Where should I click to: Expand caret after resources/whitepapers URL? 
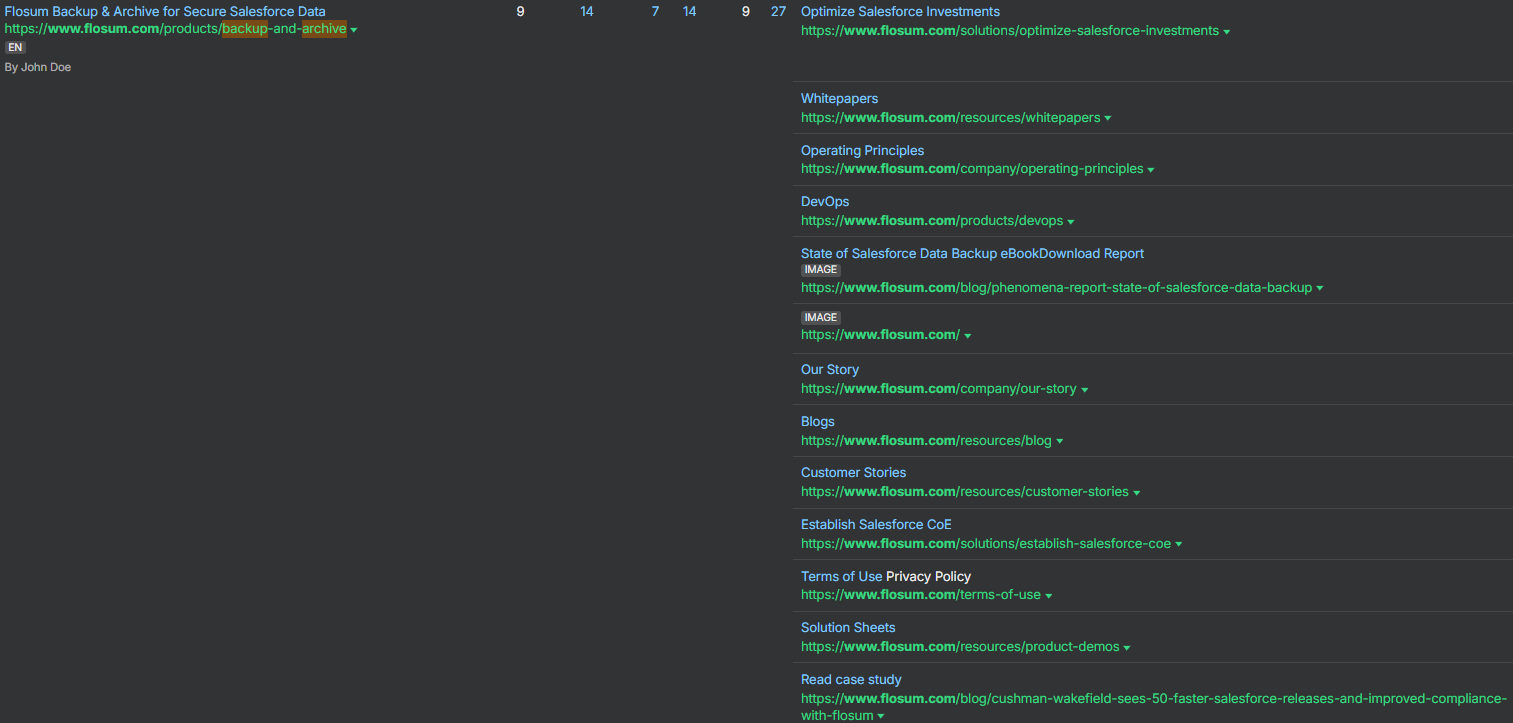pos(1108,119)
